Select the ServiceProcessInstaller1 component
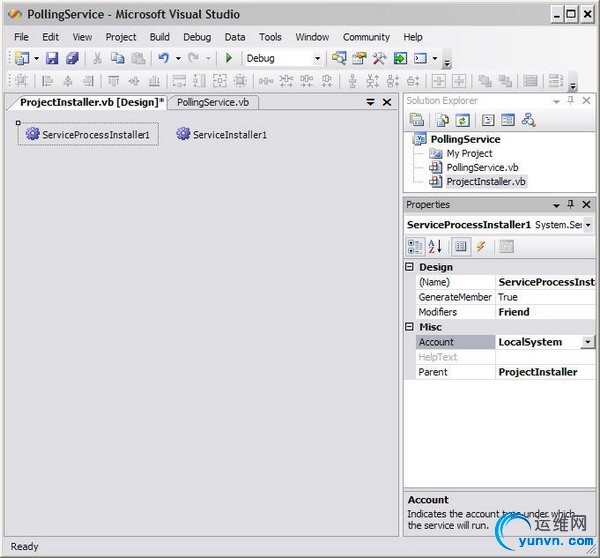Screen dimensions: 600x558 coord(88,134)
